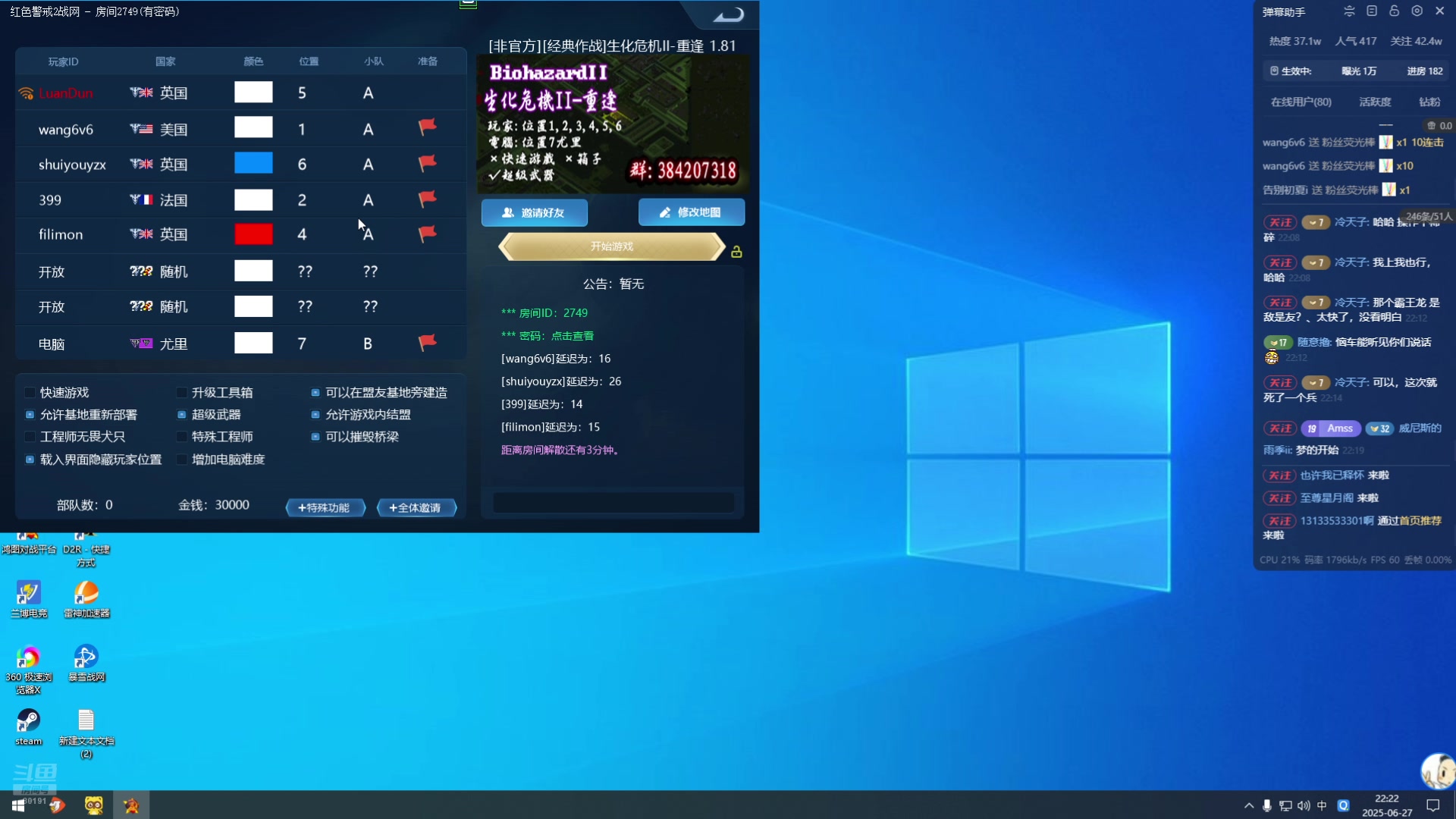The image size is (1456, 819).
Task: Click the Windows Start button
Action: pos(18,805)
